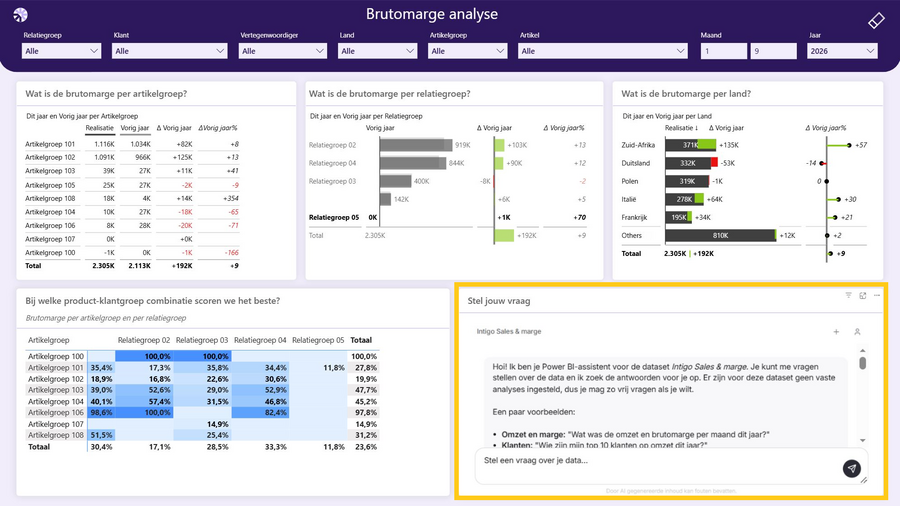Click the Realisatie sort header in the Land chart

[x=681, y=128]
